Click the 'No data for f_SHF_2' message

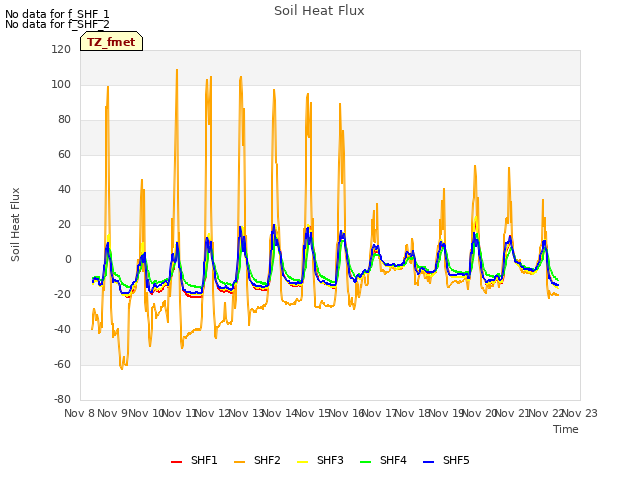coord(57,24)
